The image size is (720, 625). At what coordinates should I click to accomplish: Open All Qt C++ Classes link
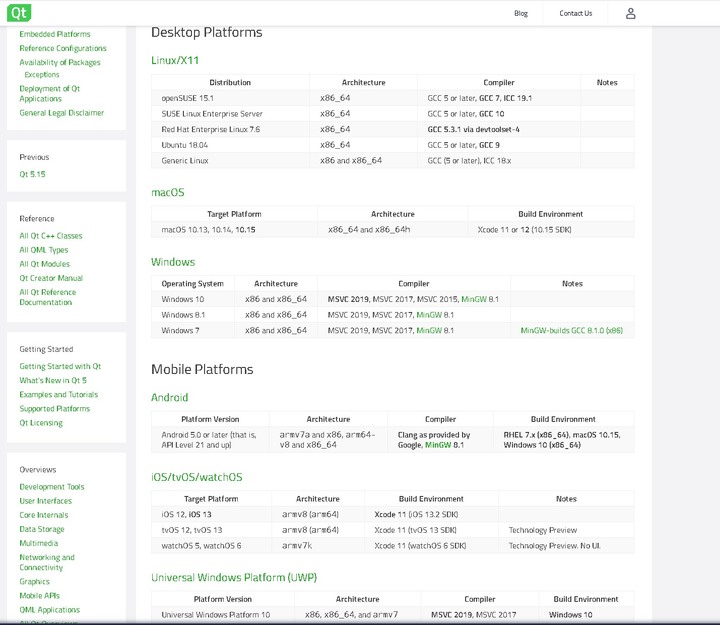pyautogui.click(x=51, y=236)
